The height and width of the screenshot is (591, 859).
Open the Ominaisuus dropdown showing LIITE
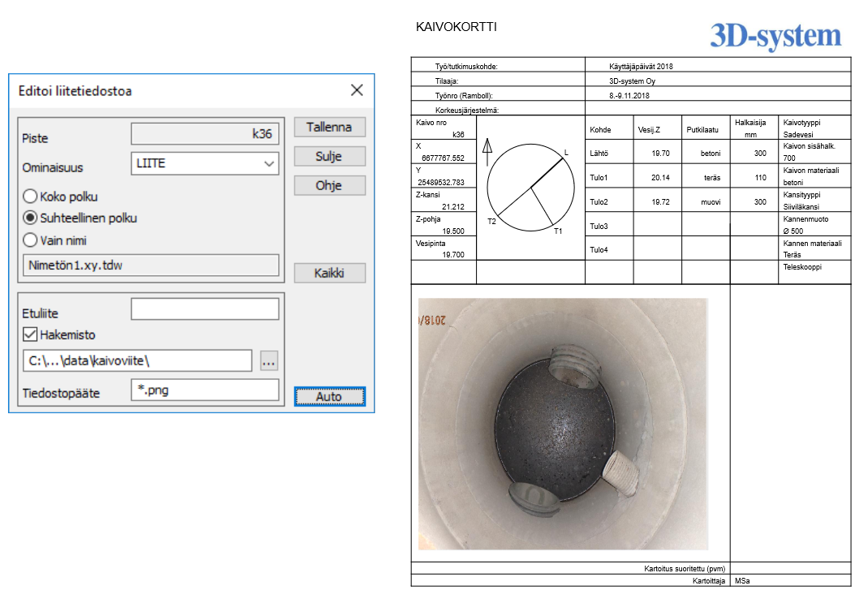[x=205, y=163]
